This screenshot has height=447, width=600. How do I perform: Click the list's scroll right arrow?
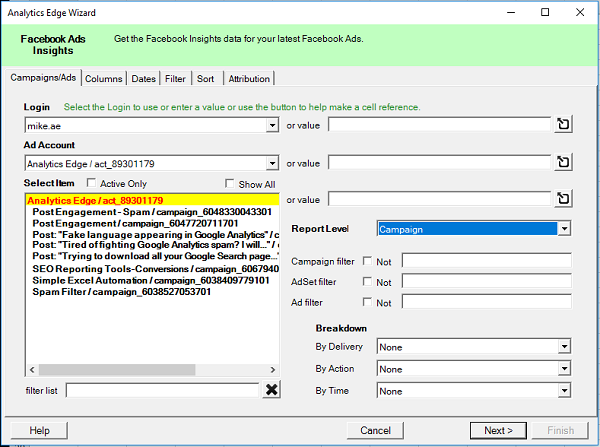click(x=272, y=370)
